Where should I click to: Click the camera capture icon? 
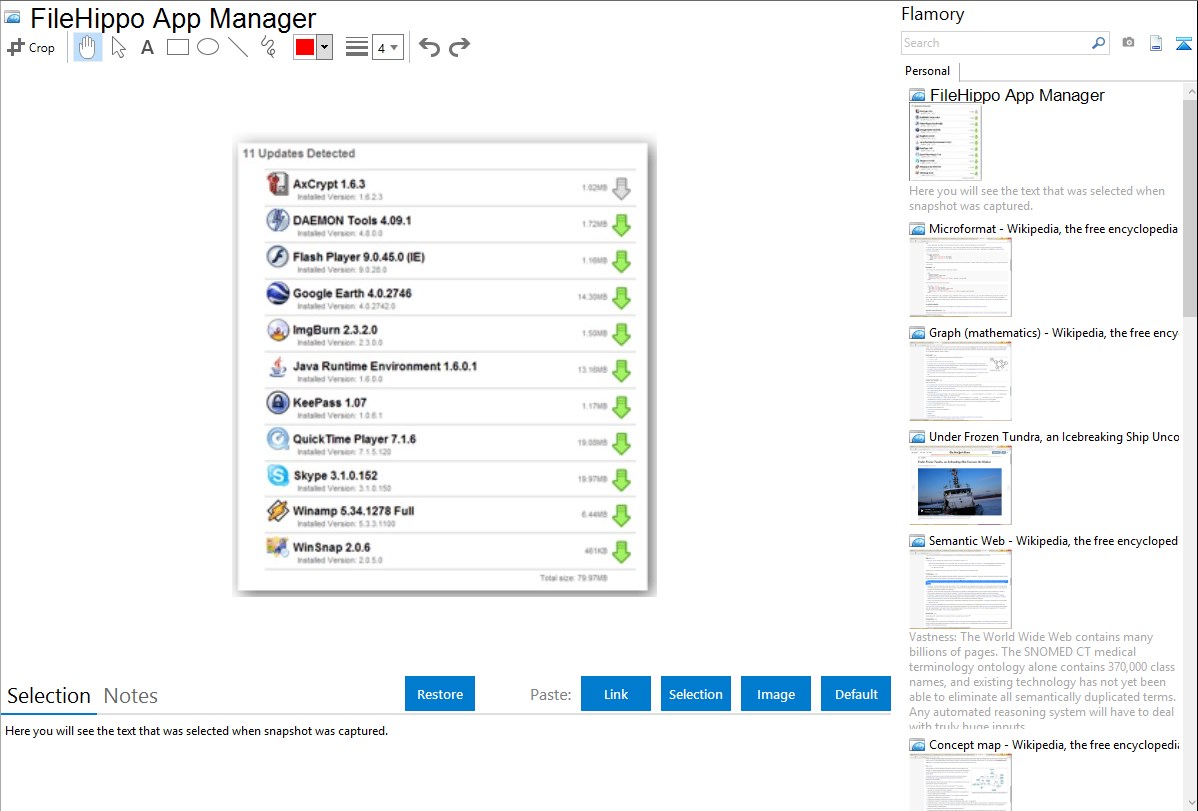[x=1128, y=43]
